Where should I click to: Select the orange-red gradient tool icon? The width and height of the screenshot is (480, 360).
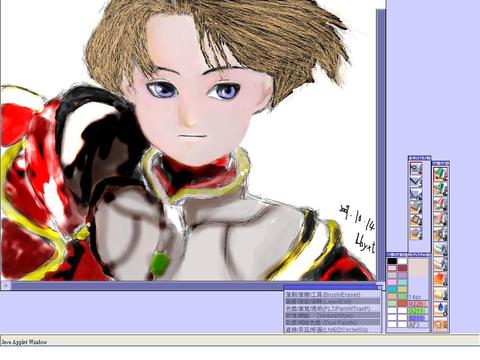pyautogui.click(x=441, y=279)
